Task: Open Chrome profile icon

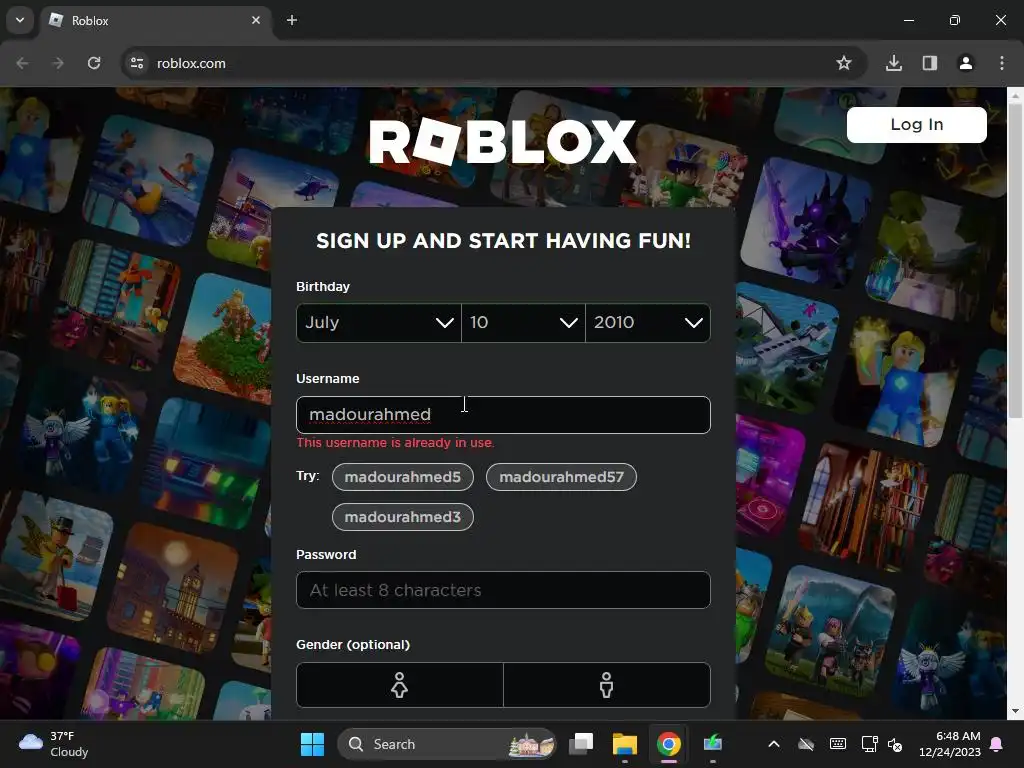Action: click(x=966, y=63)
